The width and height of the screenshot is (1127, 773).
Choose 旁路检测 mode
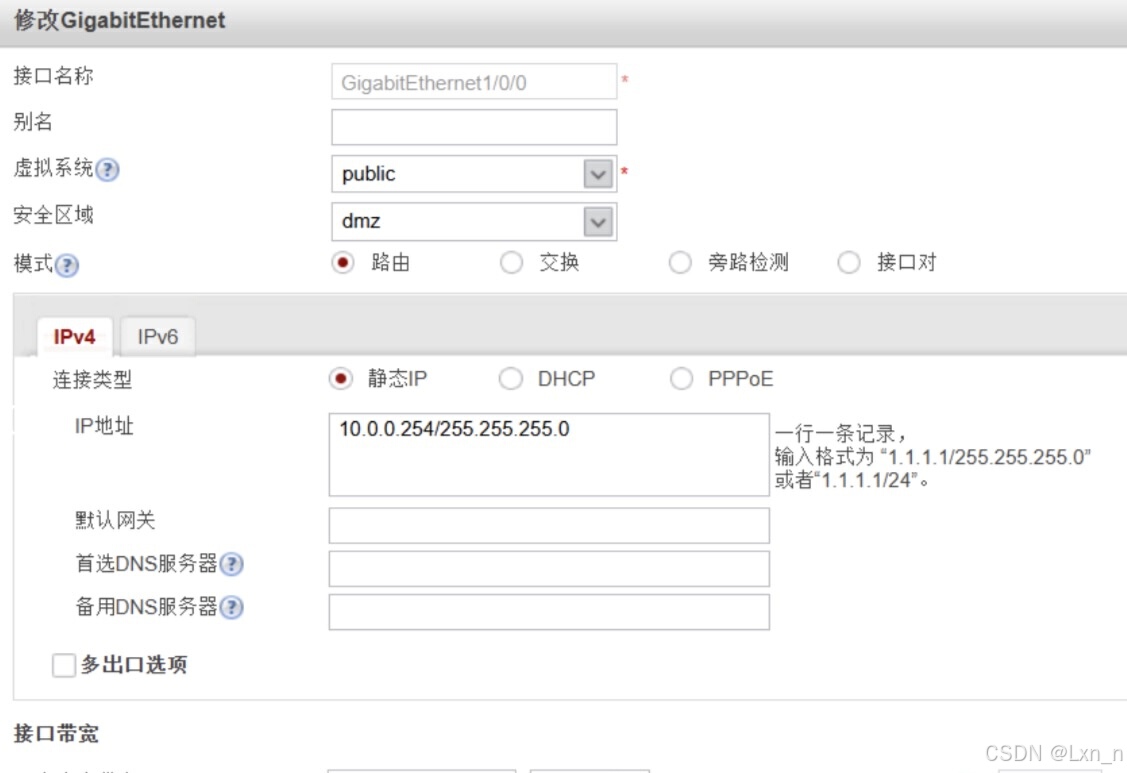680,263
